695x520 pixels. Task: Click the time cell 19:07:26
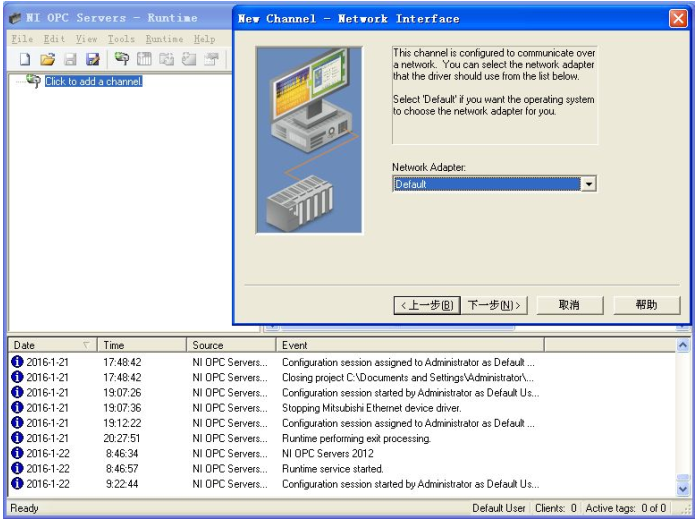[122, 393]
